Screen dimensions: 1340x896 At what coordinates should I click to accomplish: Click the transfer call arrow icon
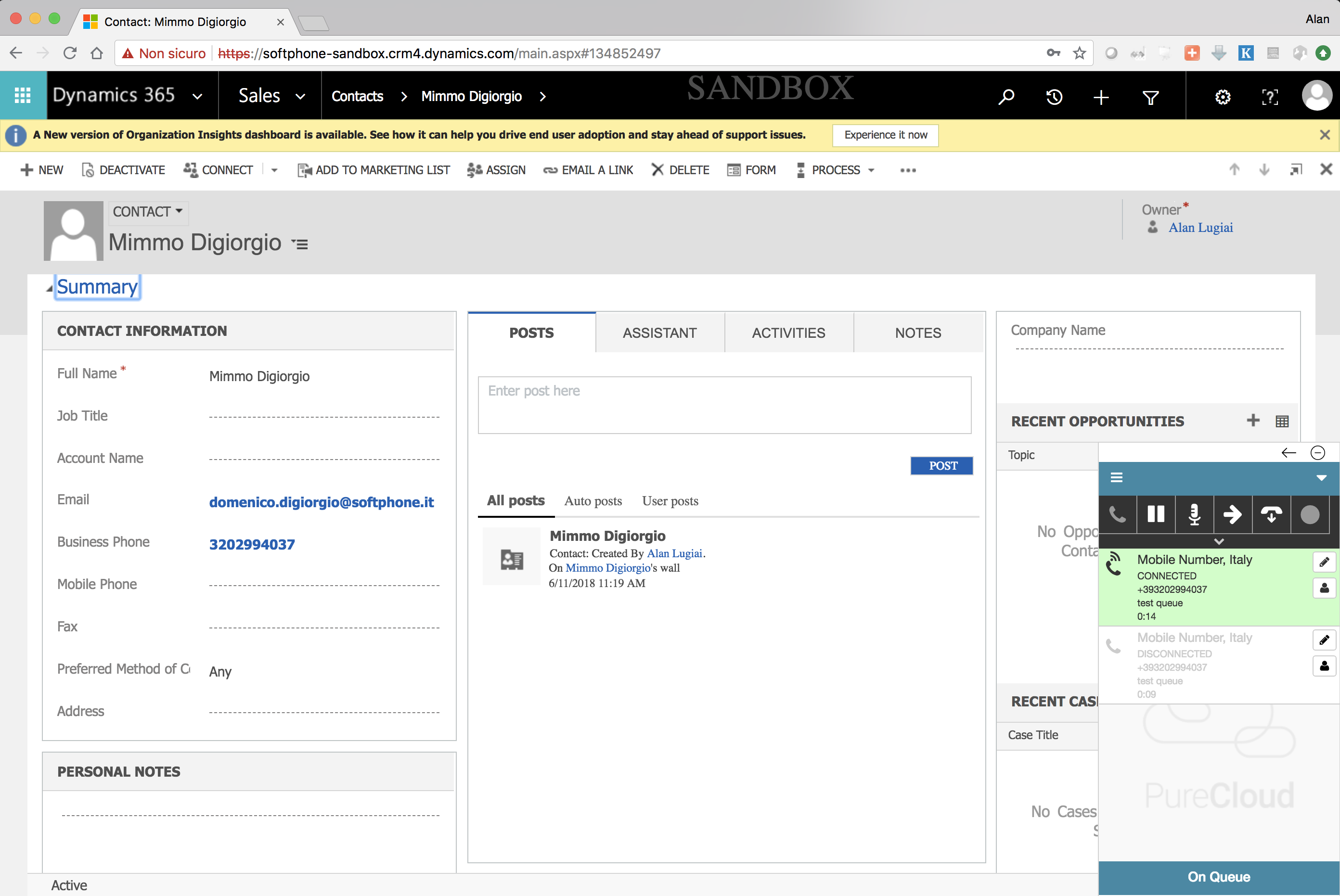click(1232, 514)
